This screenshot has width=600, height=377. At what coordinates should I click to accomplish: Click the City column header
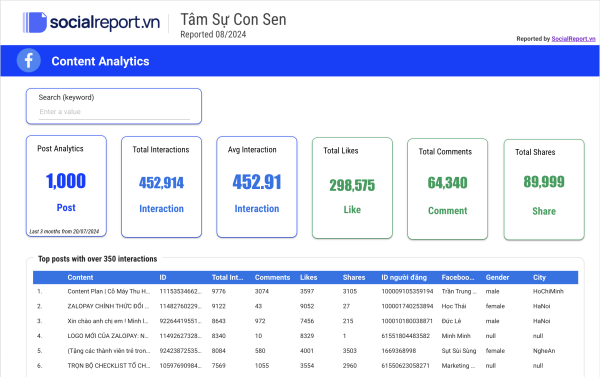[x=539, y=277]
